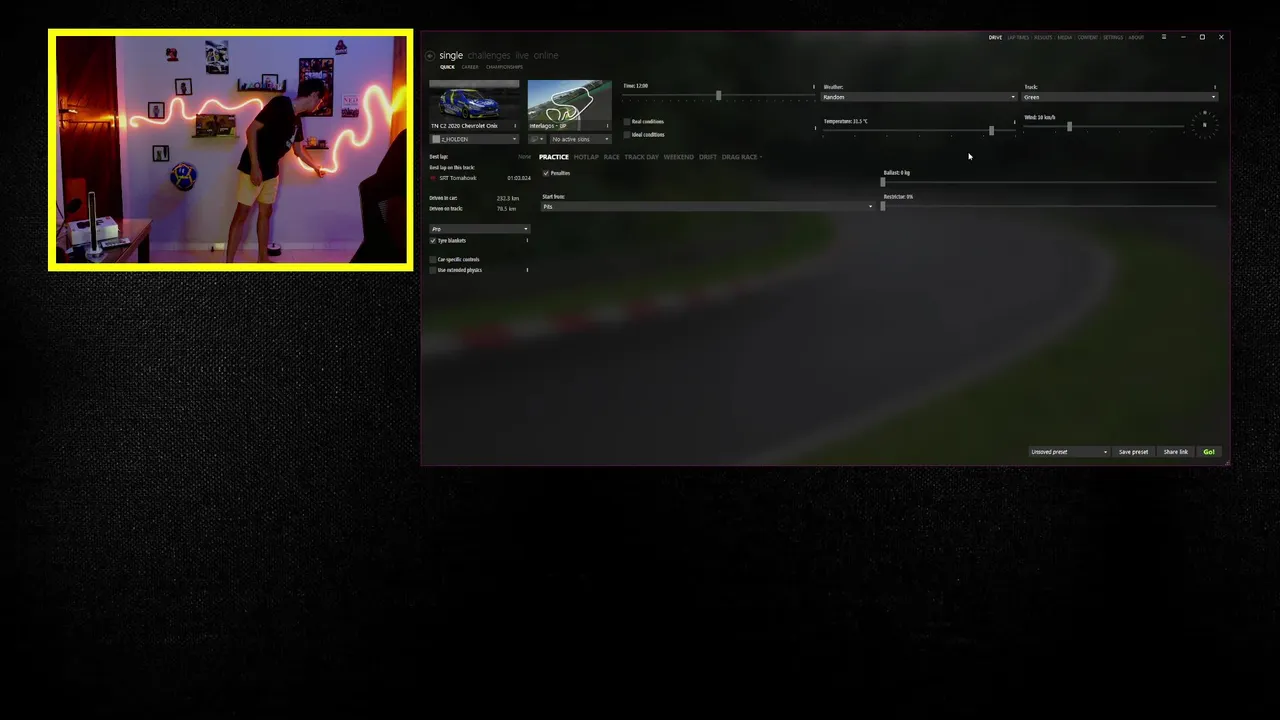Open options dots next to Interlagos track name
The image size is (1280, 720).
click(x=606, y=126)
